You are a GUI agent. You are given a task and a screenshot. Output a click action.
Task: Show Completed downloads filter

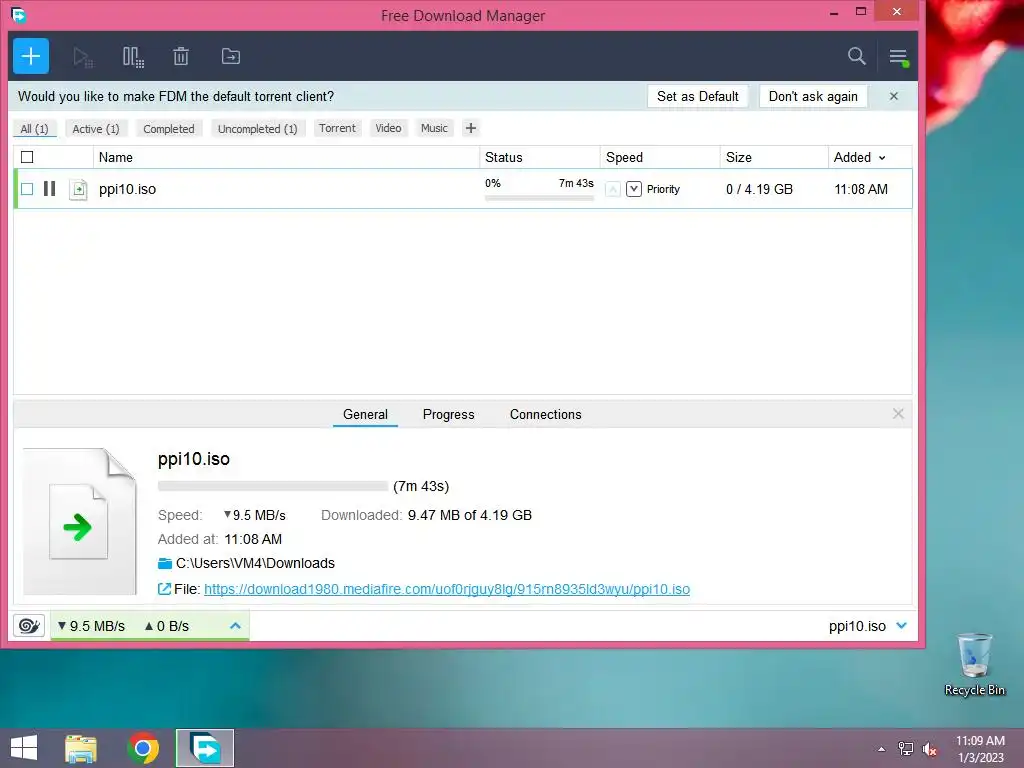pyautogui.click(x=168, y=129)
